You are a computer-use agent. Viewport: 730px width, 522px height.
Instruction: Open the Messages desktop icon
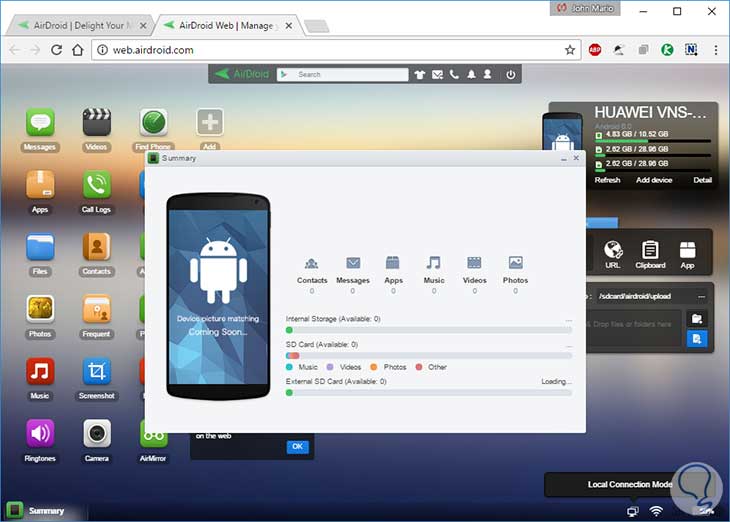(40, 123)
